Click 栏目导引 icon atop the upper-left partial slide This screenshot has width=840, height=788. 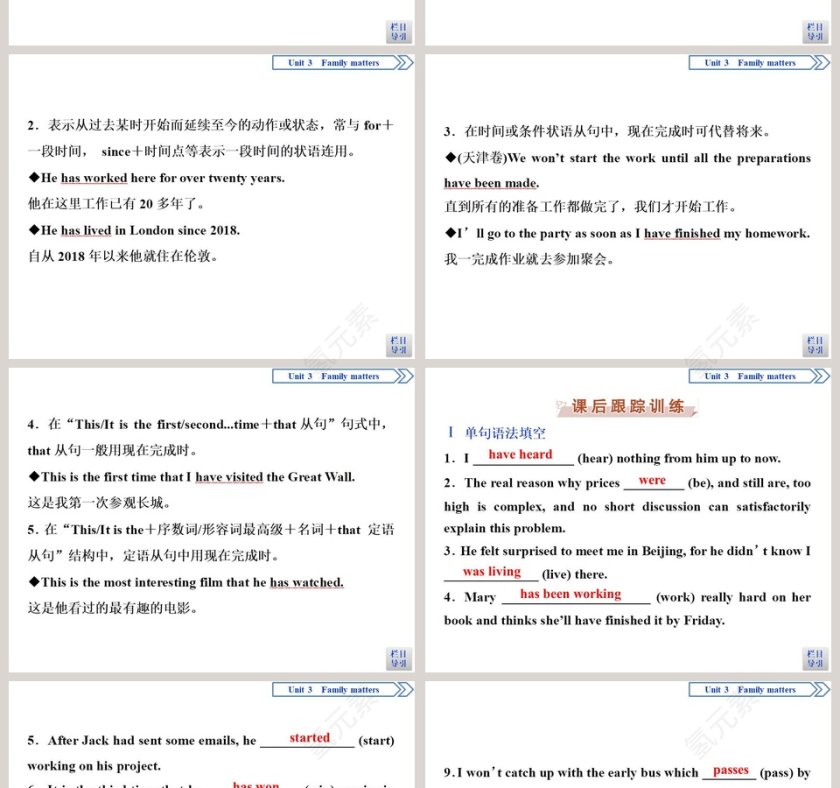(398, 32)
